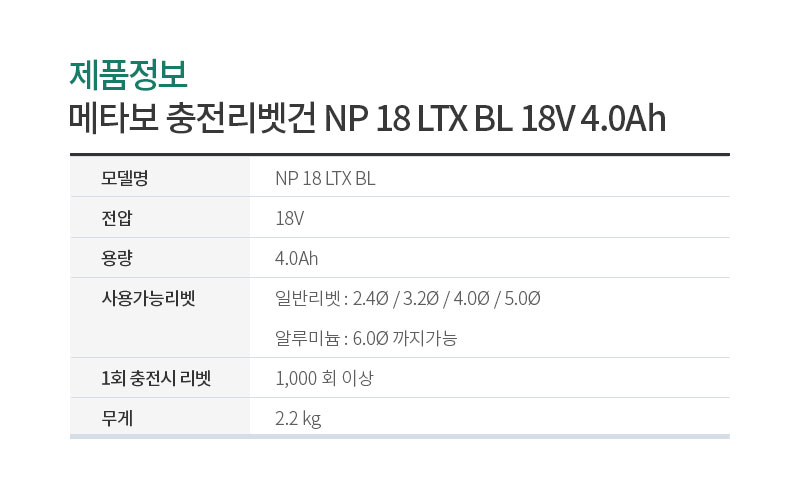Click the 4.0Ah capacity value

pos(296,259)
